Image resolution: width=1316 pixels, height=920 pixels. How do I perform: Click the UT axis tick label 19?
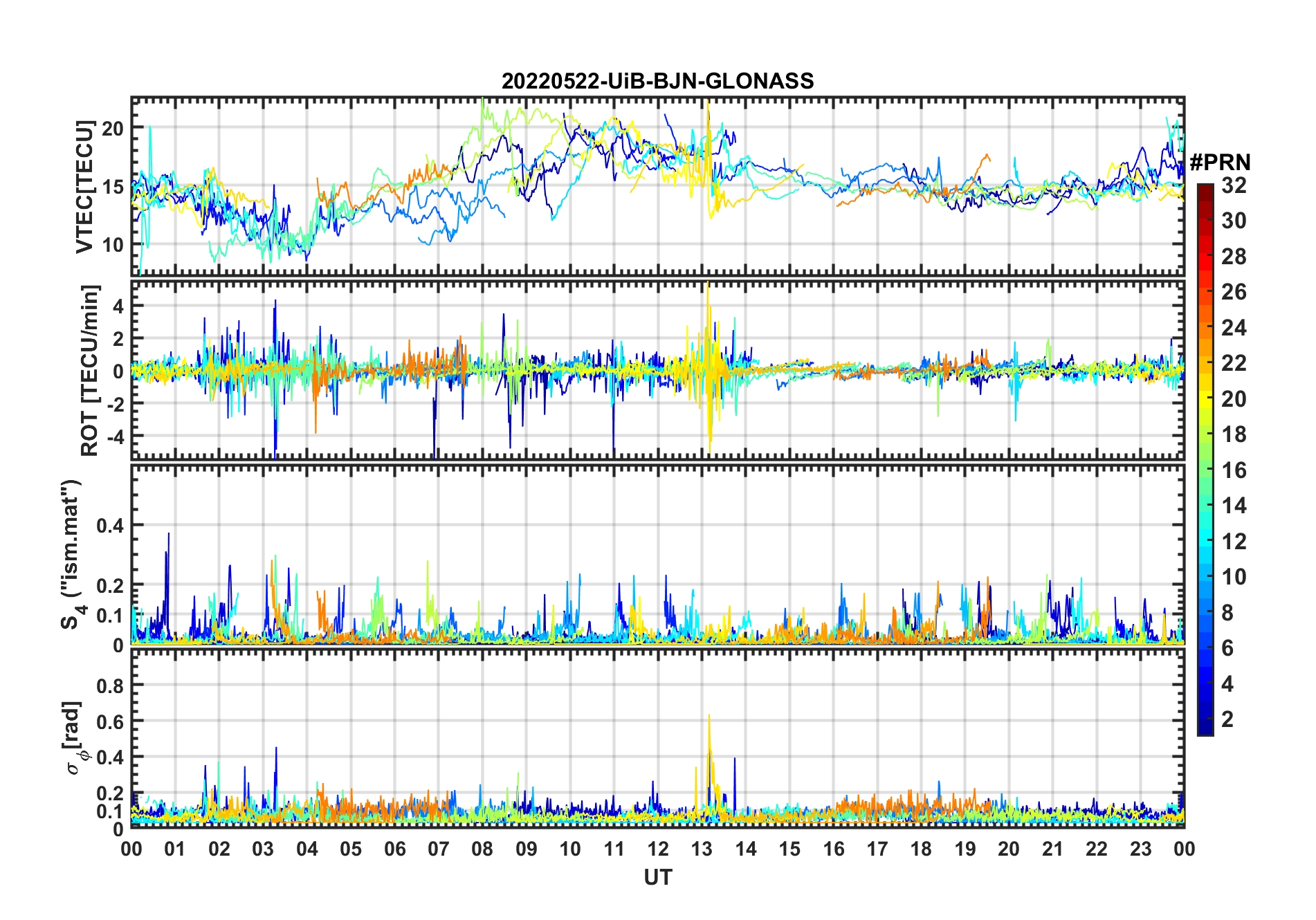tap(965, 849)
